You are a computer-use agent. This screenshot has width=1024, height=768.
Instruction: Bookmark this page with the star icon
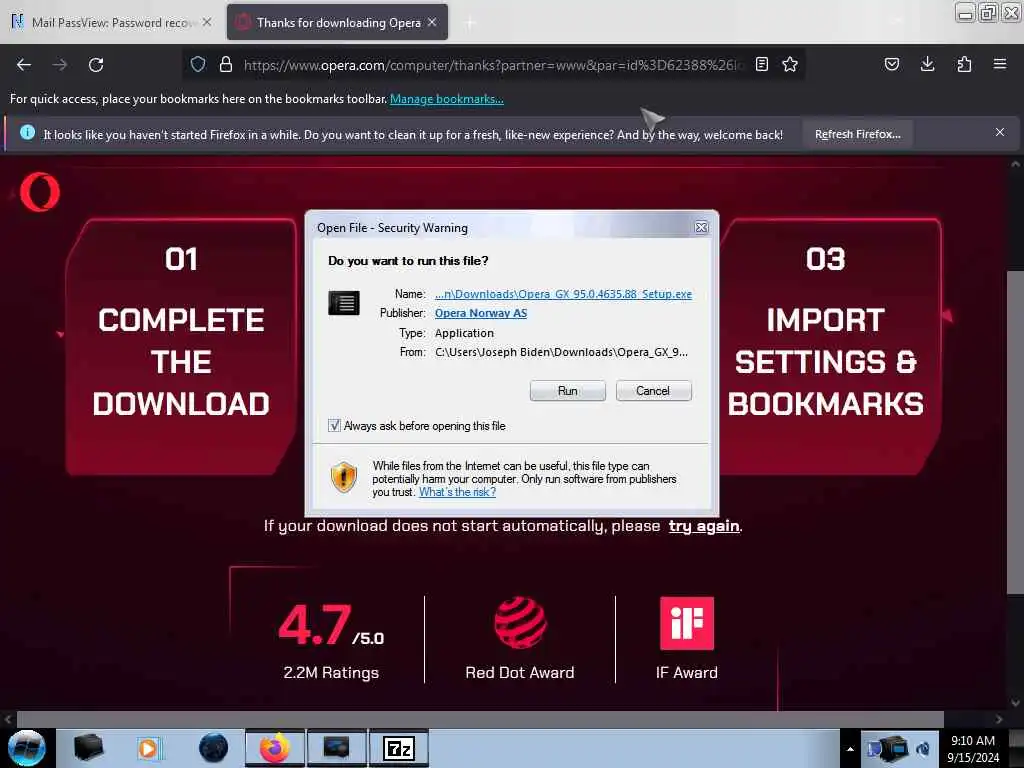tap(790, 65)
